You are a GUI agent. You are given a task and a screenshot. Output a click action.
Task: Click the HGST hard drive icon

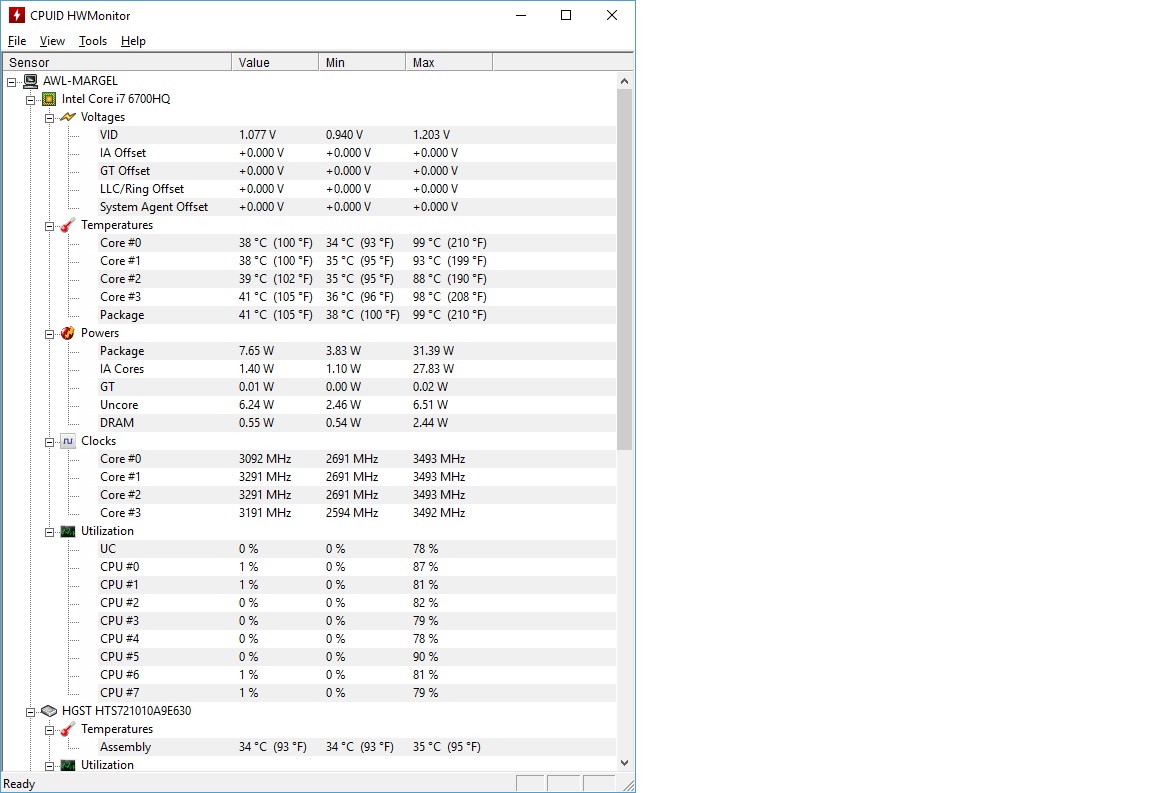click(49, 711)
